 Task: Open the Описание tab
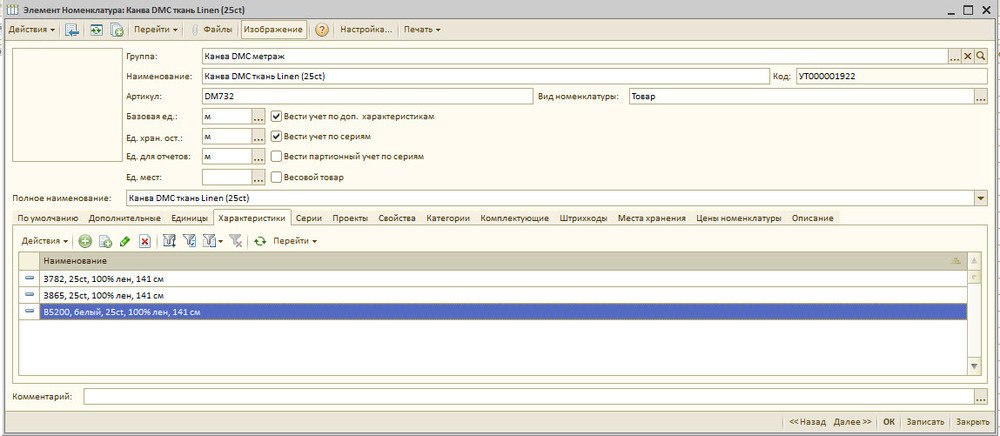point(812,218)
